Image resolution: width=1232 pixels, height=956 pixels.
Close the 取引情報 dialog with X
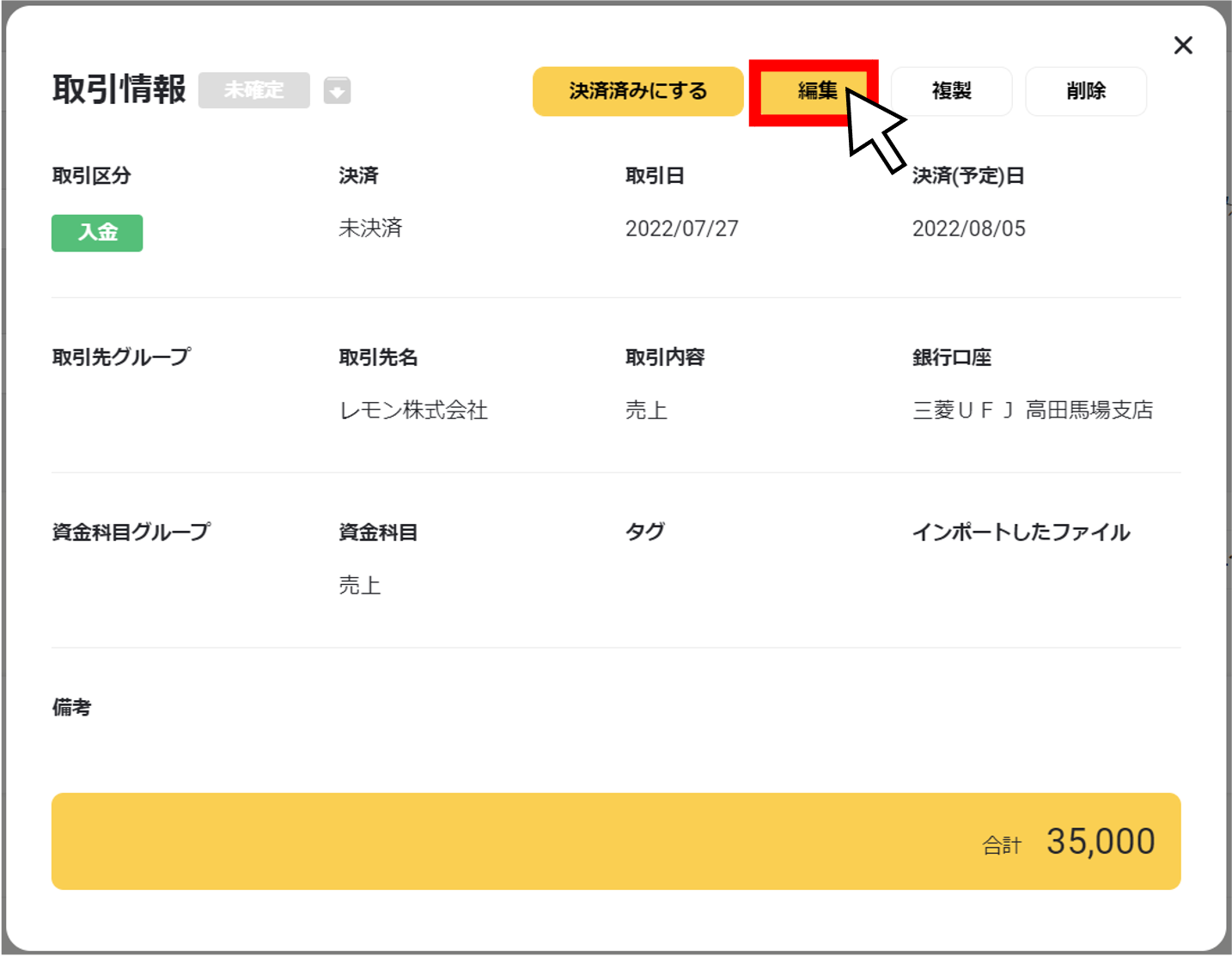click(x=1183, y=46)
